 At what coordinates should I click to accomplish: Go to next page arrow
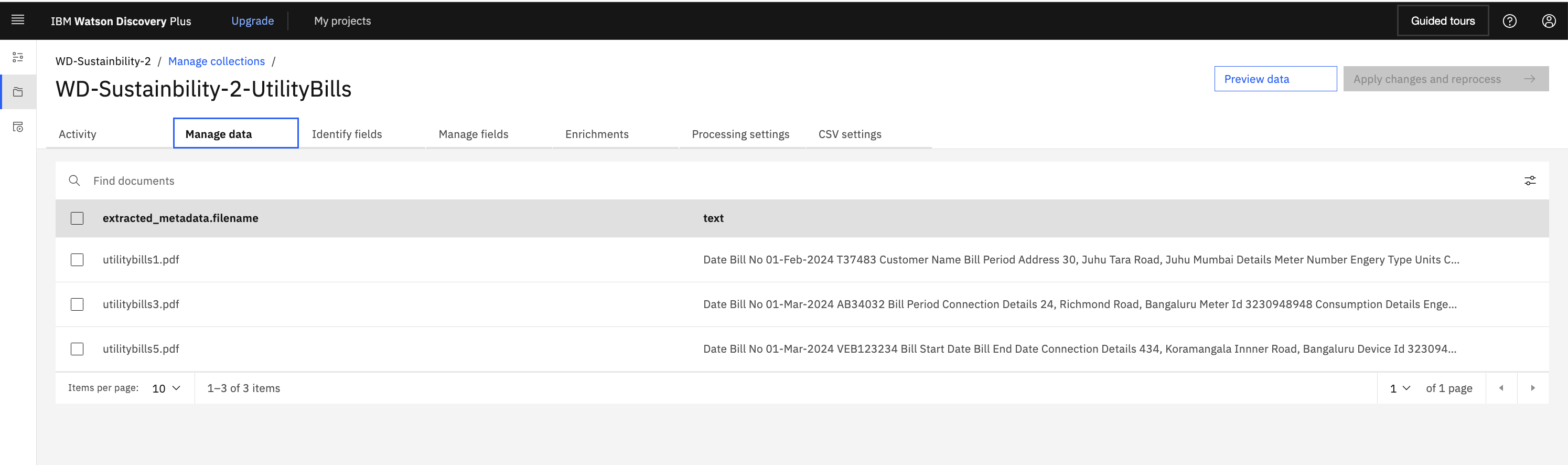tap(1532, 388)
